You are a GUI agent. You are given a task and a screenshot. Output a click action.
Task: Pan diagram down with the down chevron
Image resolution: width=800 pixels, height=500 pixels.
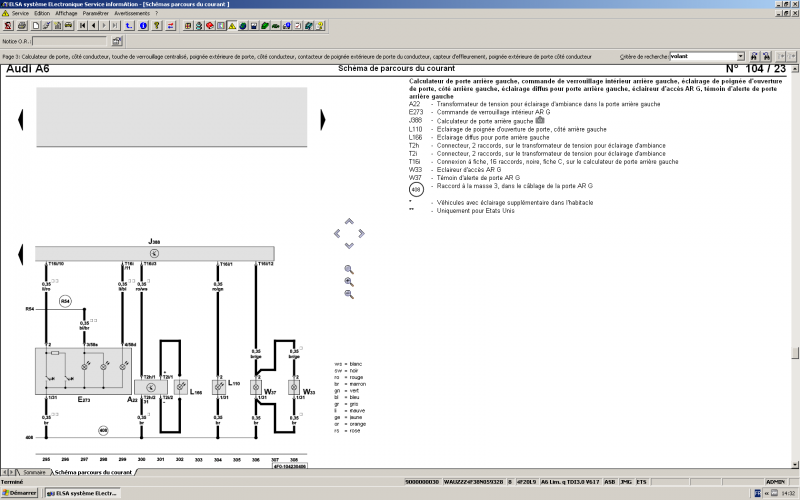[349, 245]
